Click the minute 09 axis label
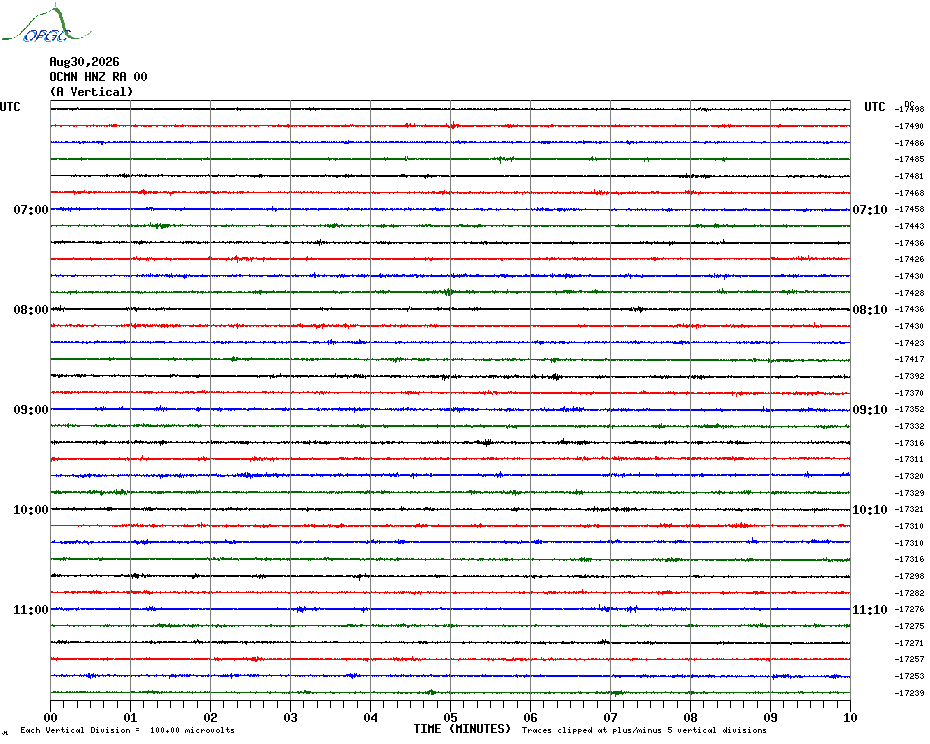 coord(770,717)
